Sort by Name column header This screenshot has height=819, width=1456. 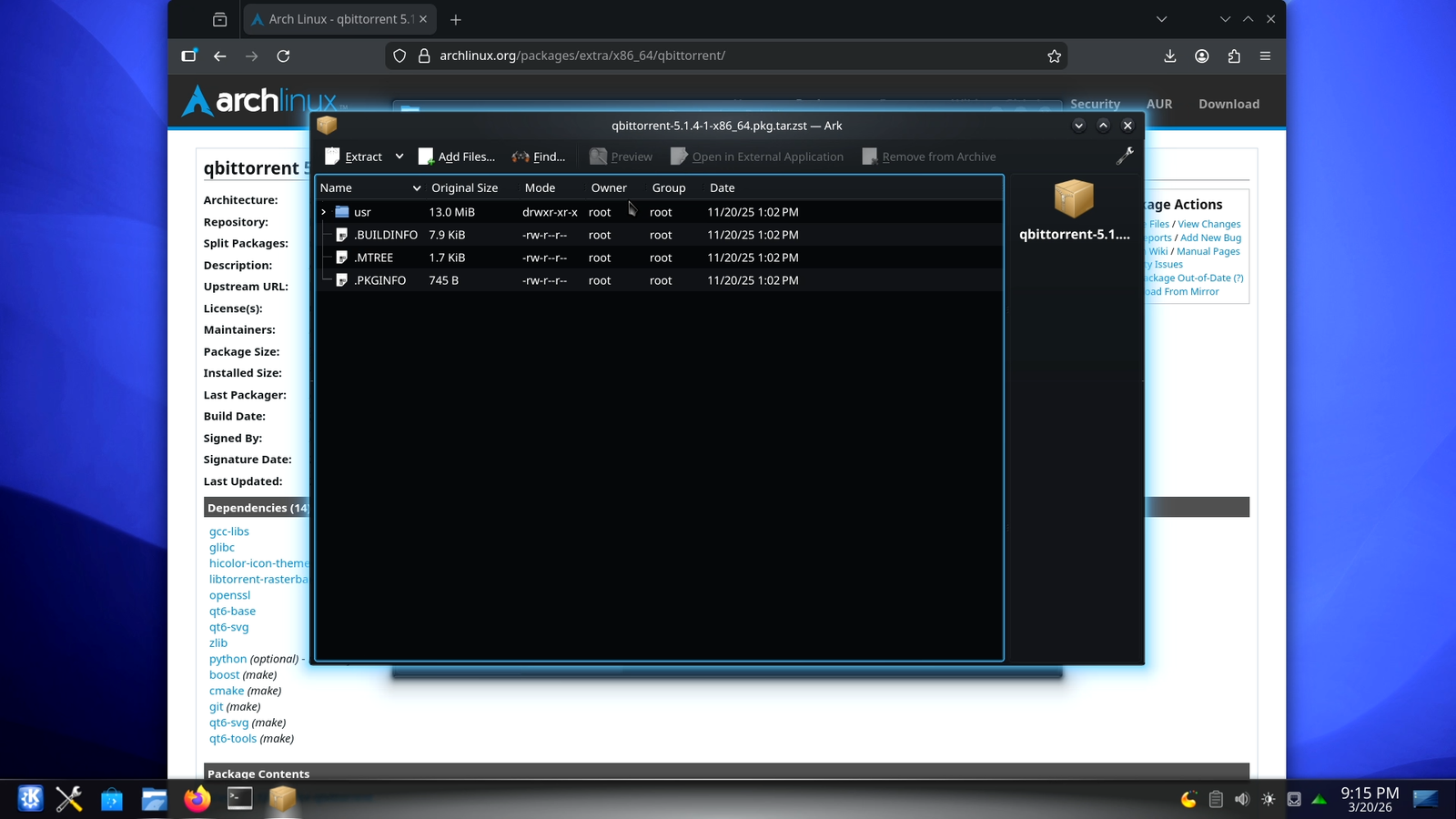point(370,187)
